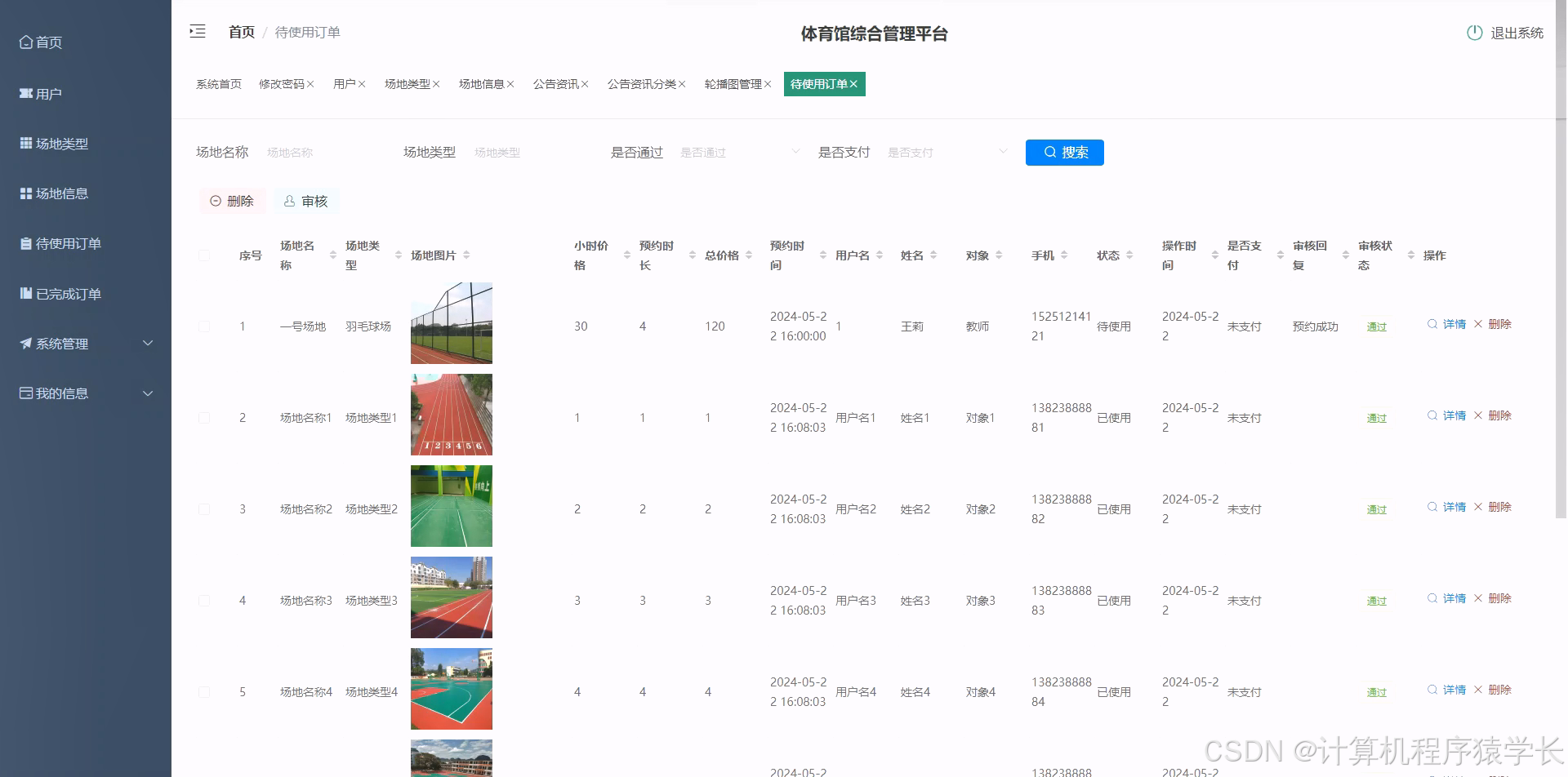Sort by 总价格 column
Screen dimensions: 1568x777
748,255
